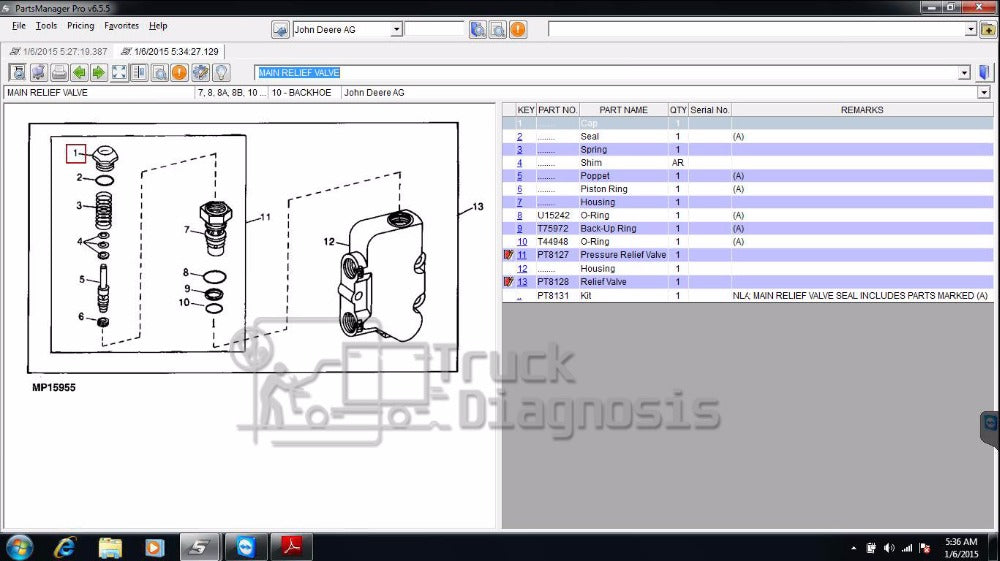Expand the top-right empty combo box
This screenshot has height=561, width=1000.
point(970,30)
